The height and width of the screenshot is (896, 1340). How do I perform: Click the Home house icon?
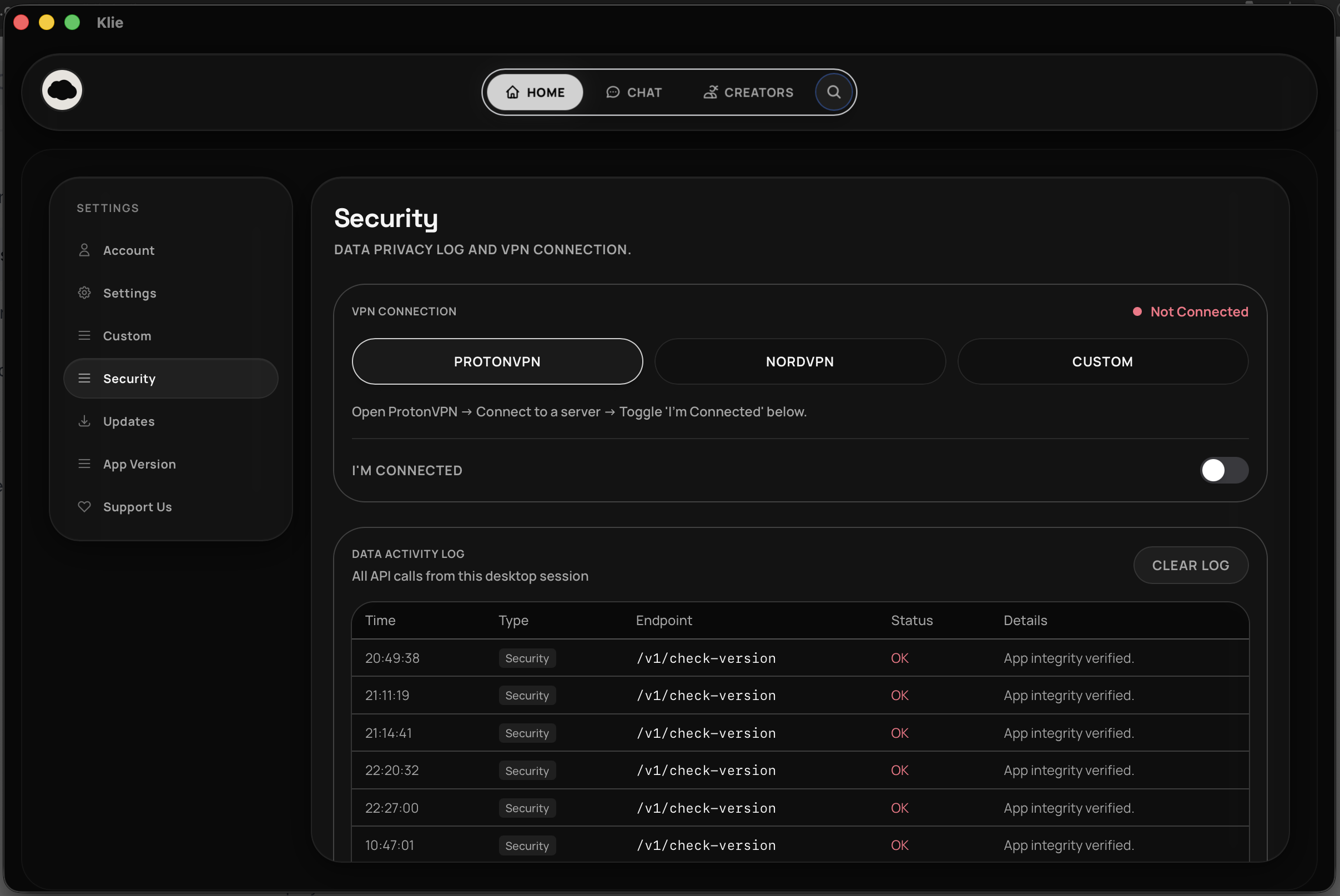tap(512, 92)
